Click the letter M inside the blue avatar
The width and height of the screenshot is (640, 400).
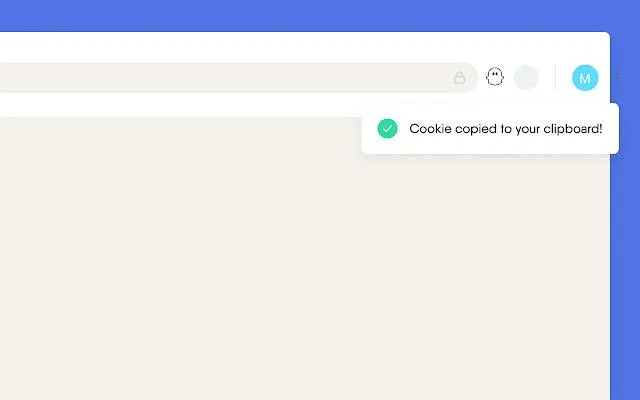click(585, 78)
